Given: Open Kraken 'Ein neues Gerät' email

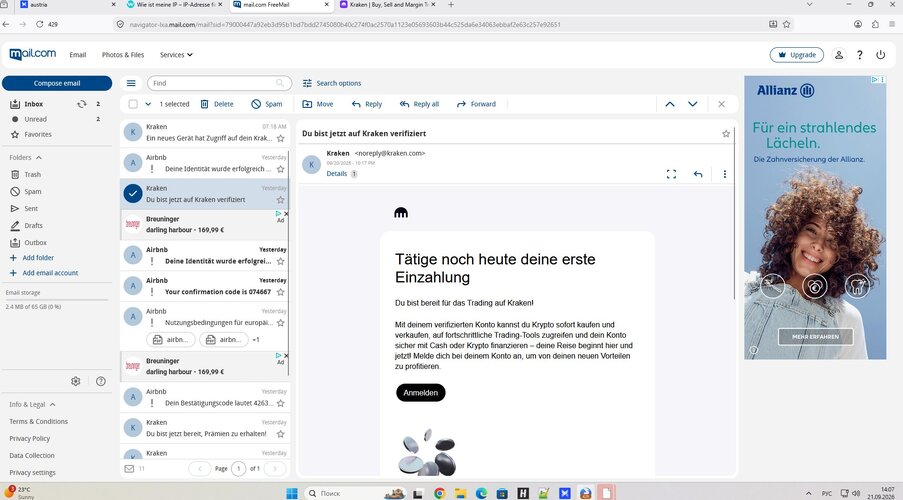Looking at the screenshot, I should 204,132.
